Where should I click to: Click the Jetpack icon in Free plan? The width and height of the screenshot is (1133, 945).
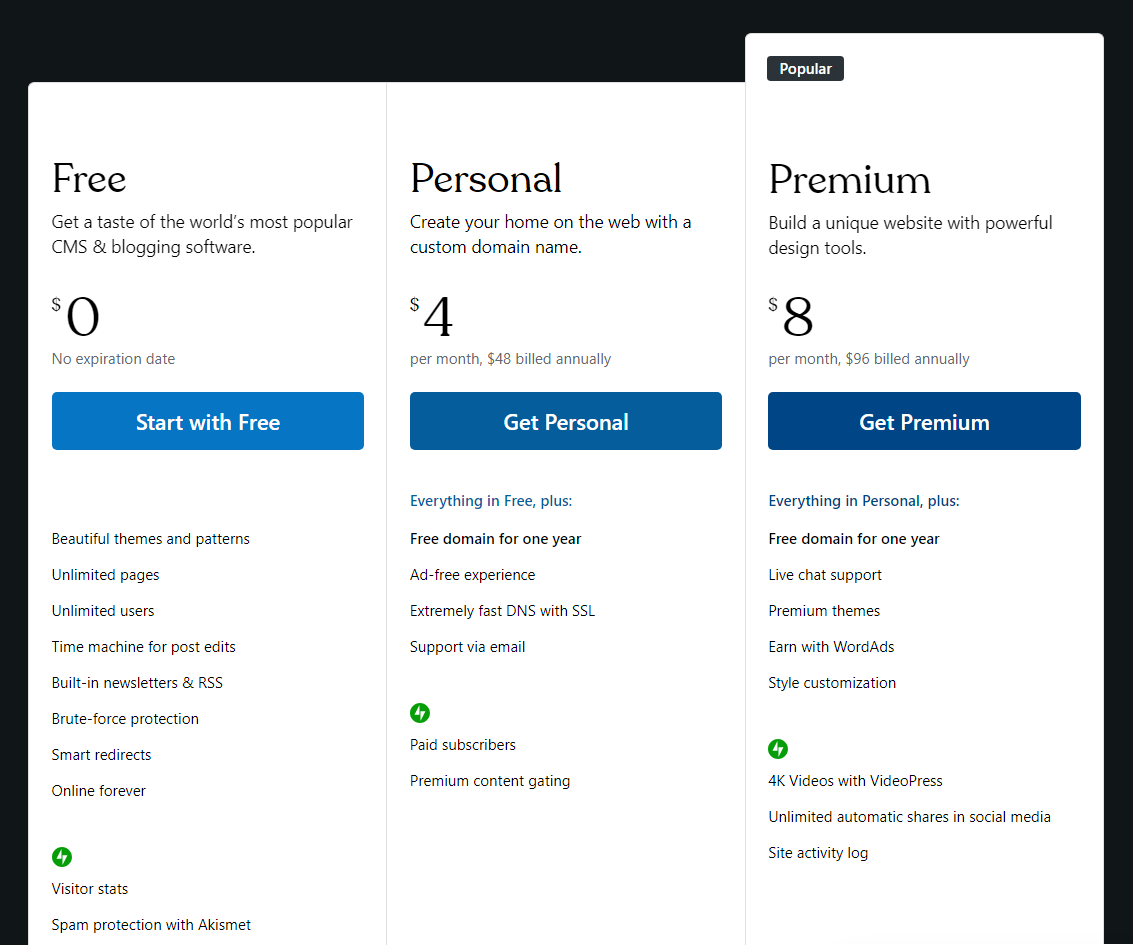[x=62, y=857]
